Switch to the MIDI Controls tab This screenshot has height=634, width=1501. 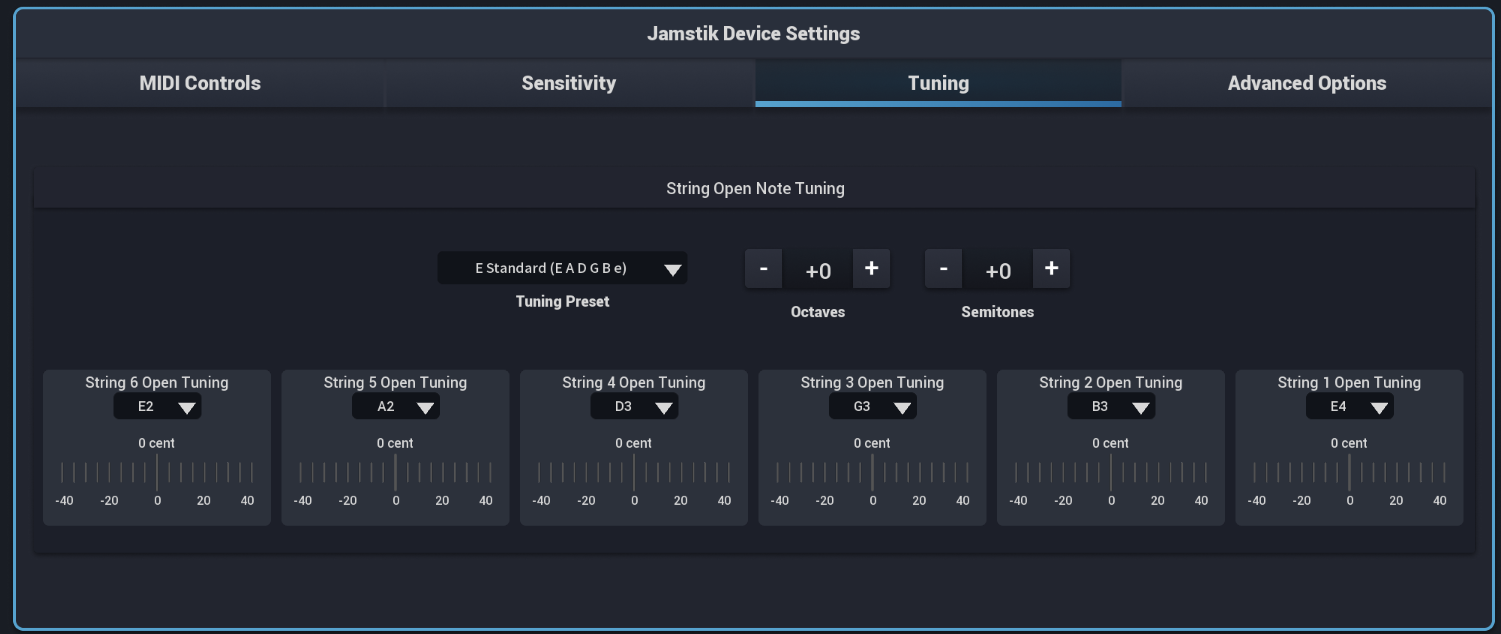[200, 84]
